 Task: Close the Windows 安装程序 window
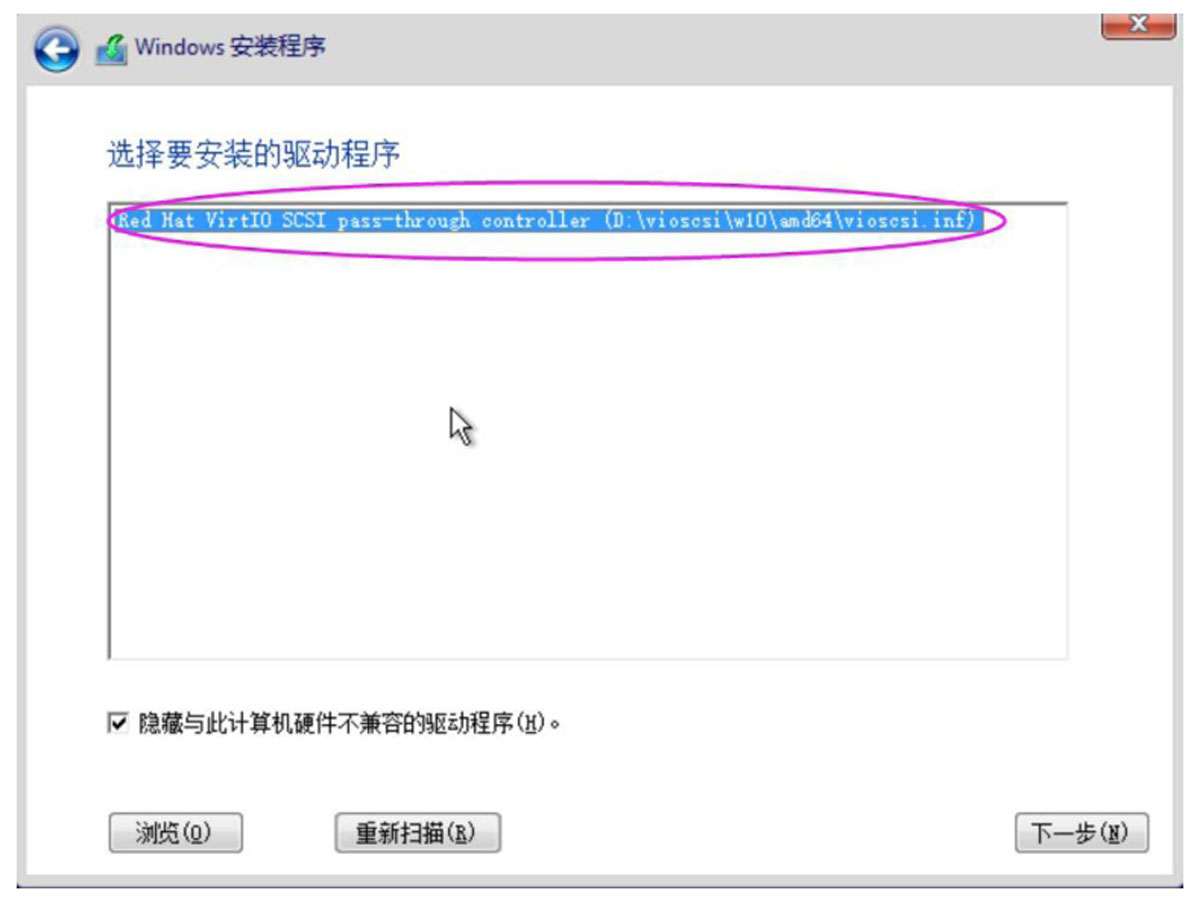coord(1138,22)
